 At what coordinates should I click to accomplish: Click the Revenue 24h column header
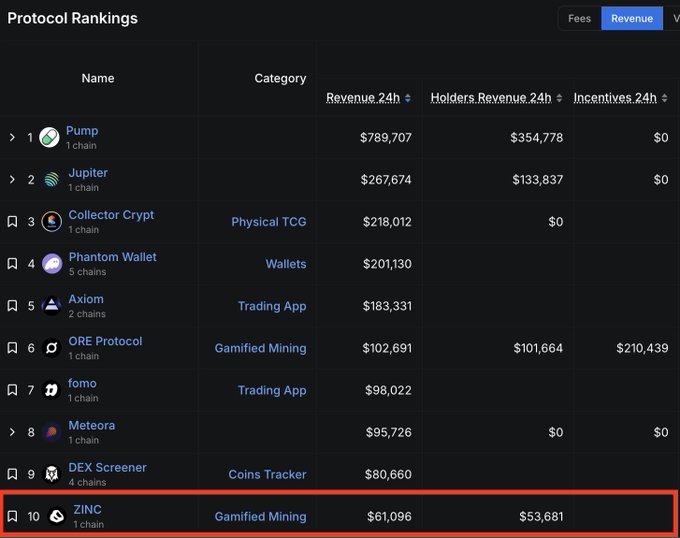coord(363,98)
